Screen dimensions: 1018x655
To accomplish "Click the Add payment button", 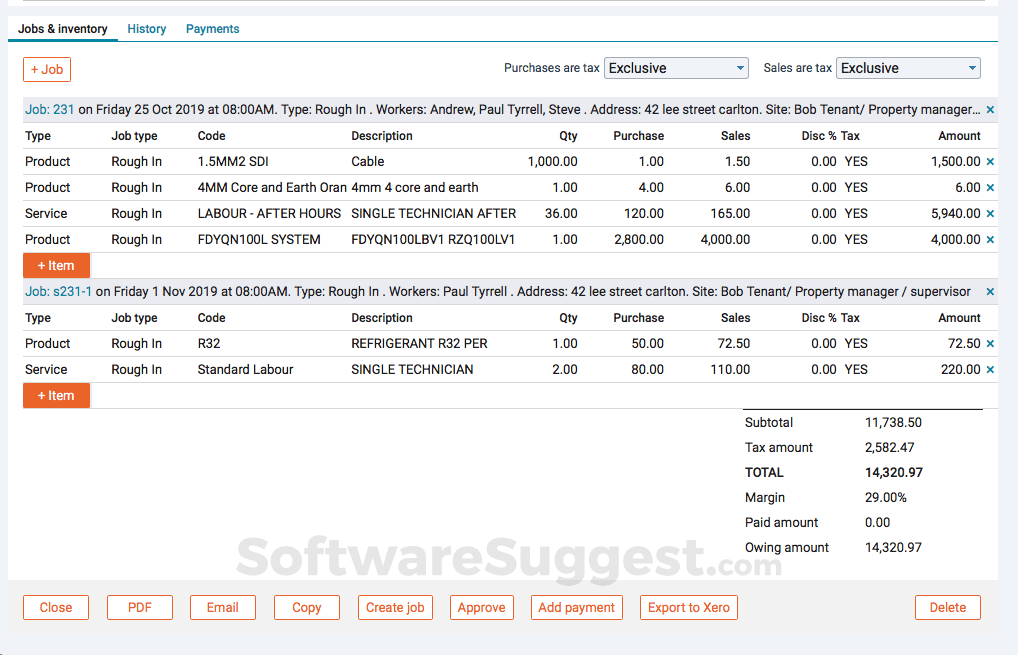I will tap(576, 607).
